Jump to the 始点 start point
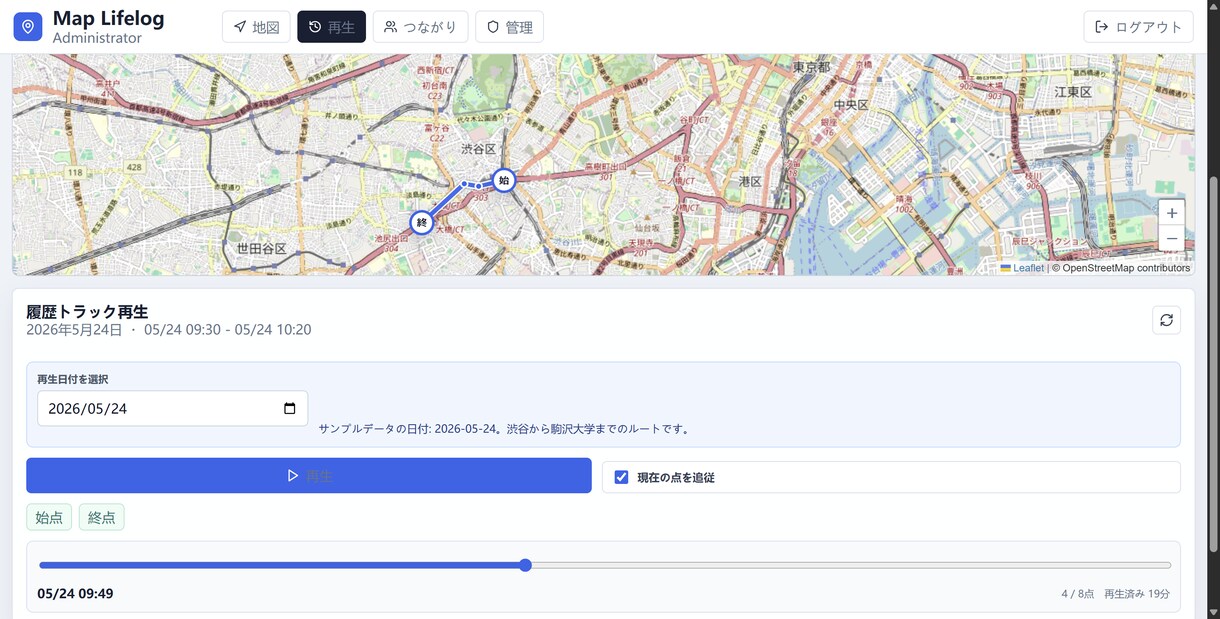Image resolution: width=1220 pixels, height=619 pixels. [x=49, y=517]
